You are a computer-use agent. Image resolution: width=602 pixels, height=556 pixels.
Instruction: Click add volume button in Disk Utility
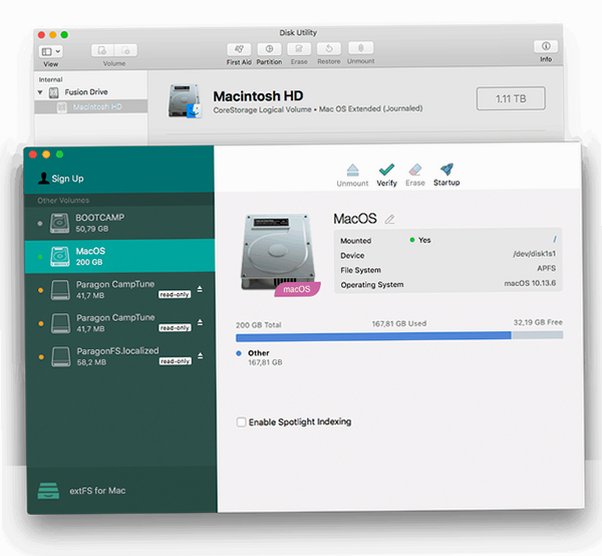(103, 50)
